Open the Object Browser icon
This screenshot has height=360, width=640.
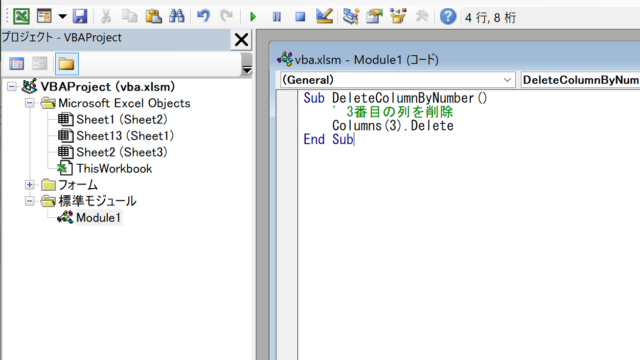click(x=398, y=16)
